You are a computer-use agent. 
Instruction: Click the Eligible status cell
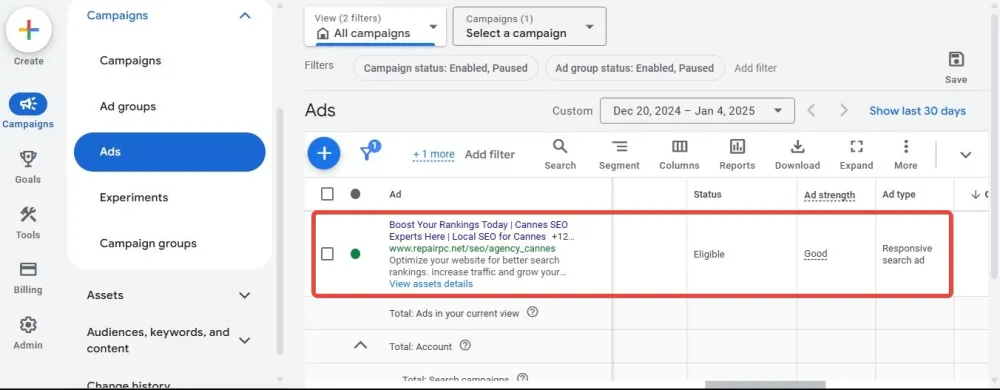pos(709,254)
